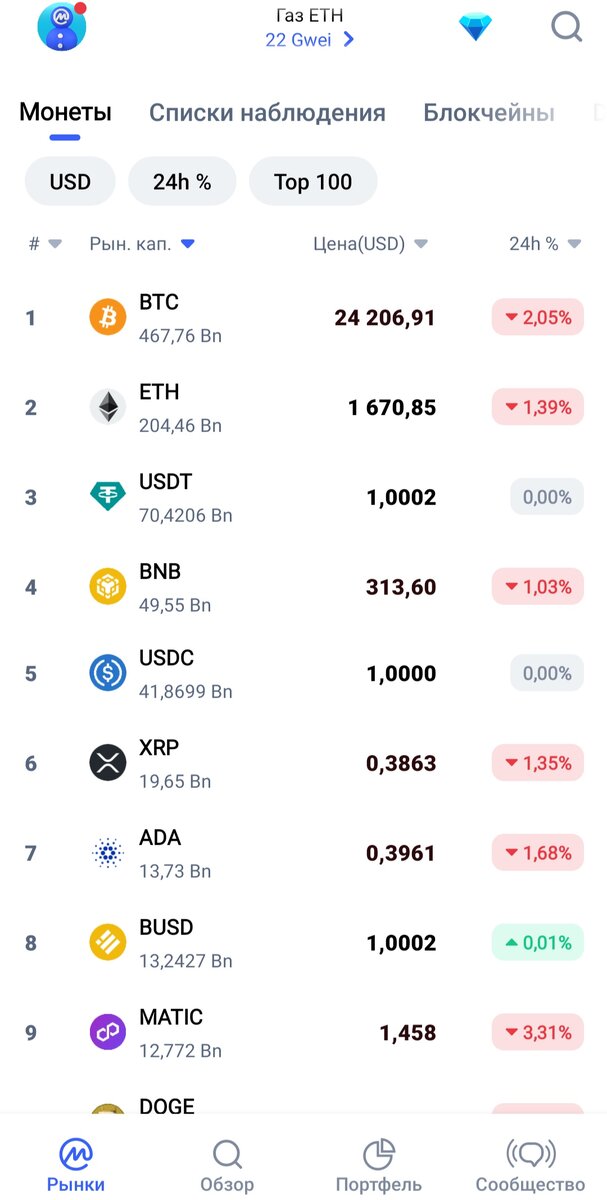Tap the Ethereum diamond logo
The image size is (607, 1200).
point(108,407)
